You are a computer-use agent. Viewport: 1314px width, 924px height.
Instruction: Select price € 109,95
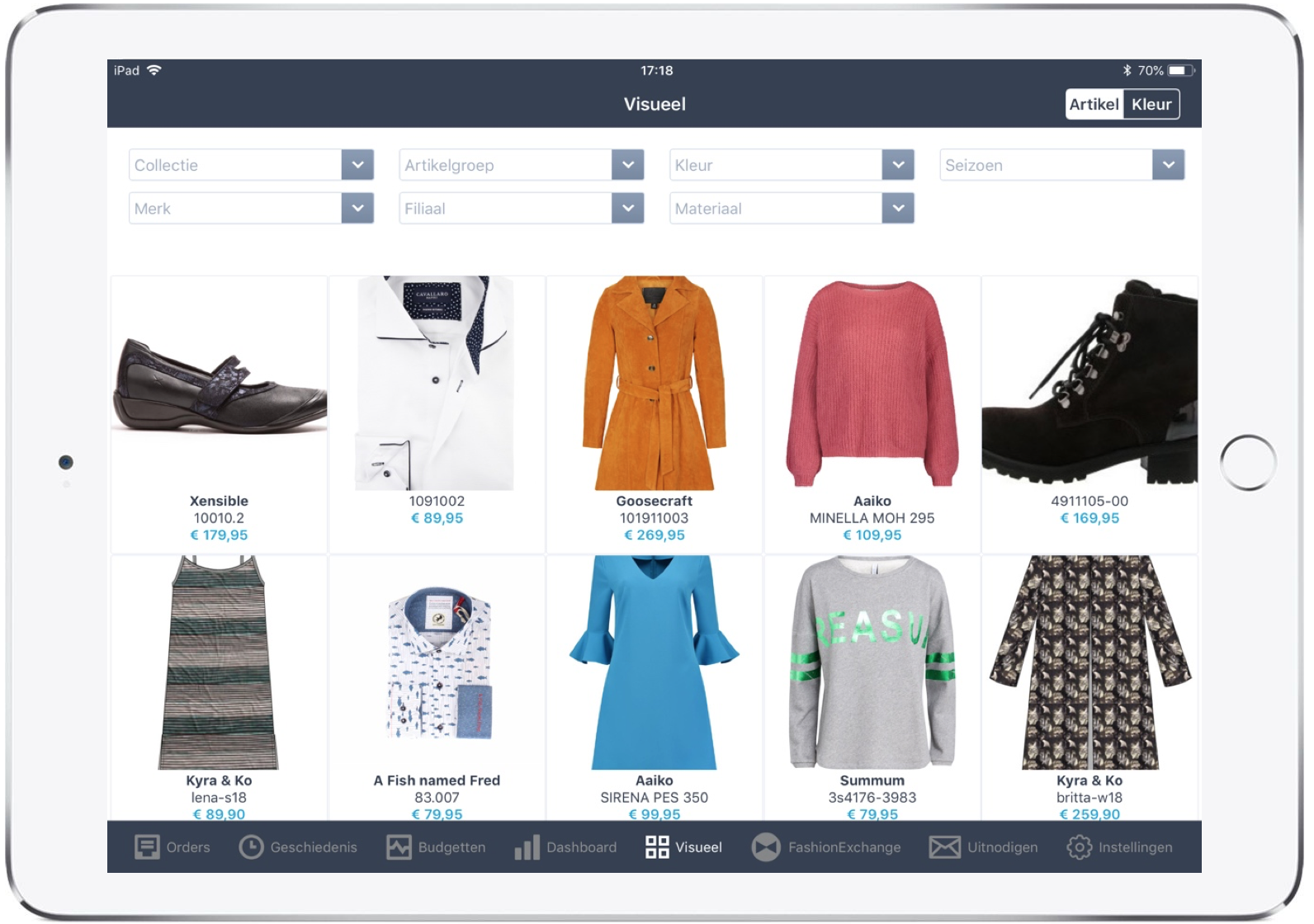[x=872, y=535]
